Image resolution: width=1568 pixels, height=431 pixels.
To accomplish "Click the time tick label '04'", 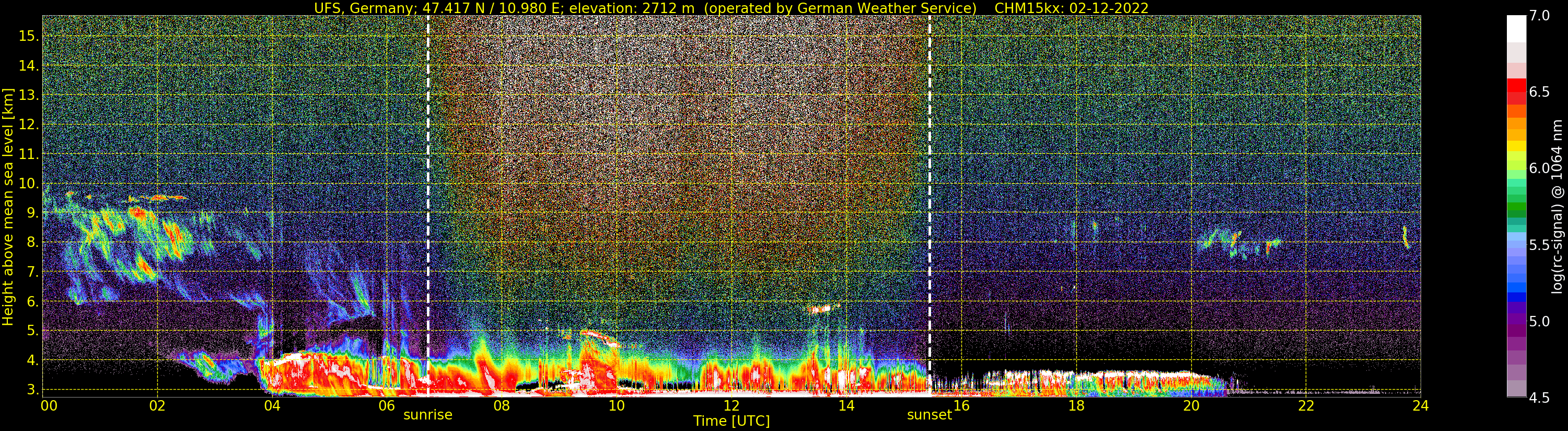I will coord(272,405).
